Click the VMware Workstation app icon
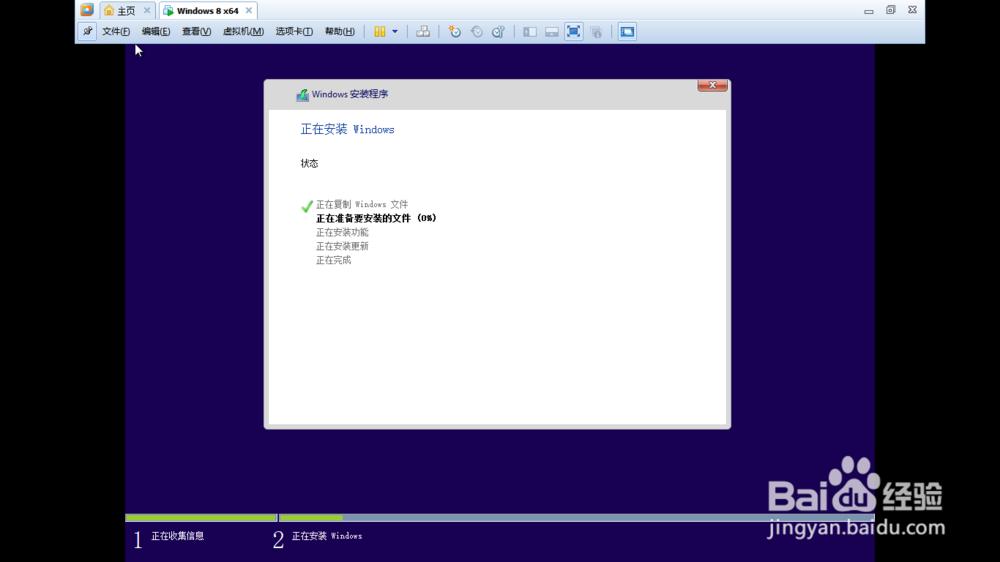Viewport: 1000px width, 562px height. pos(87,10)
